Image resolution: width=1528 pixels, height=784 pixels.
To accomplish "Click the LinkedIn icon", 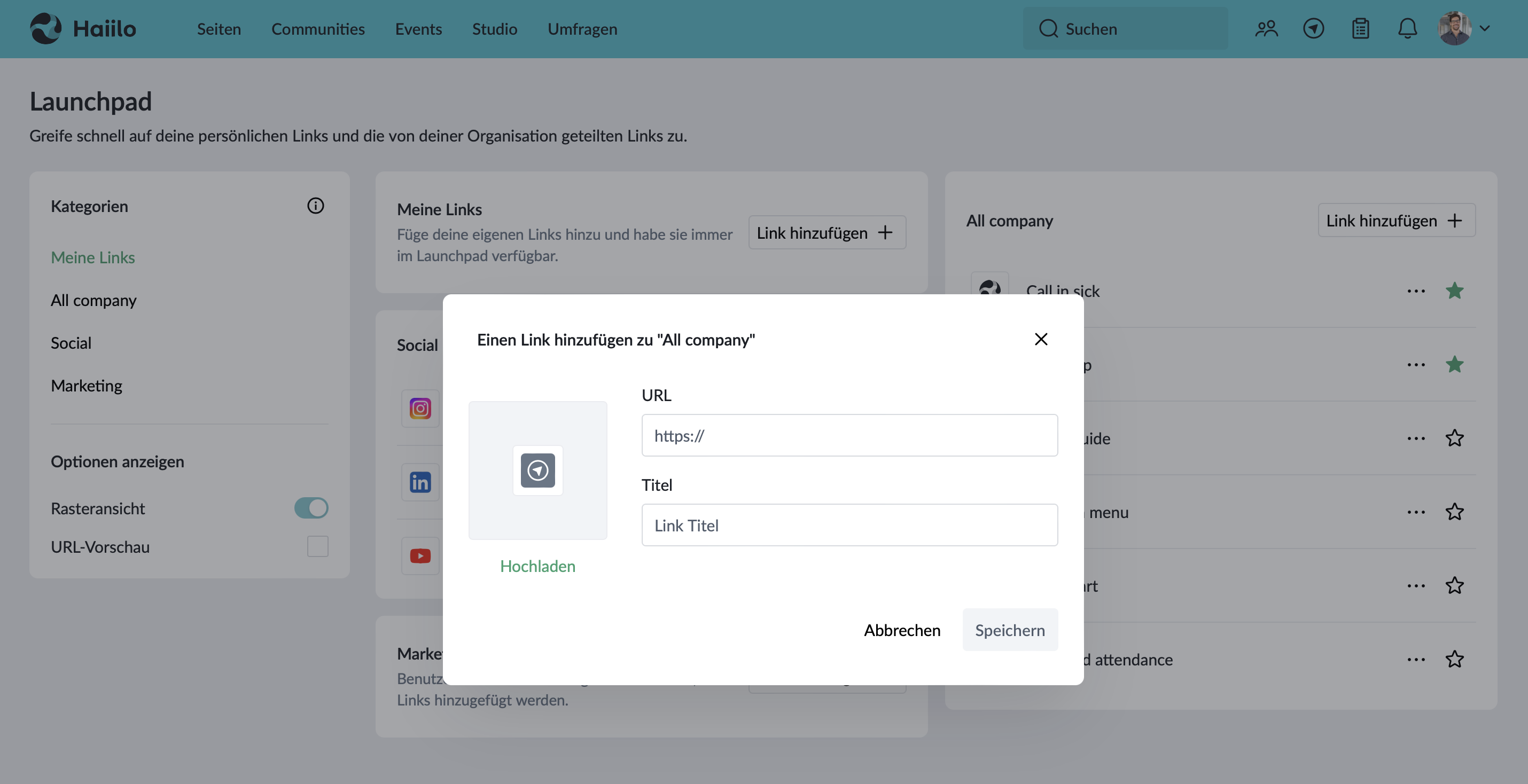I will pyautogui.click(x=420, y=482).
